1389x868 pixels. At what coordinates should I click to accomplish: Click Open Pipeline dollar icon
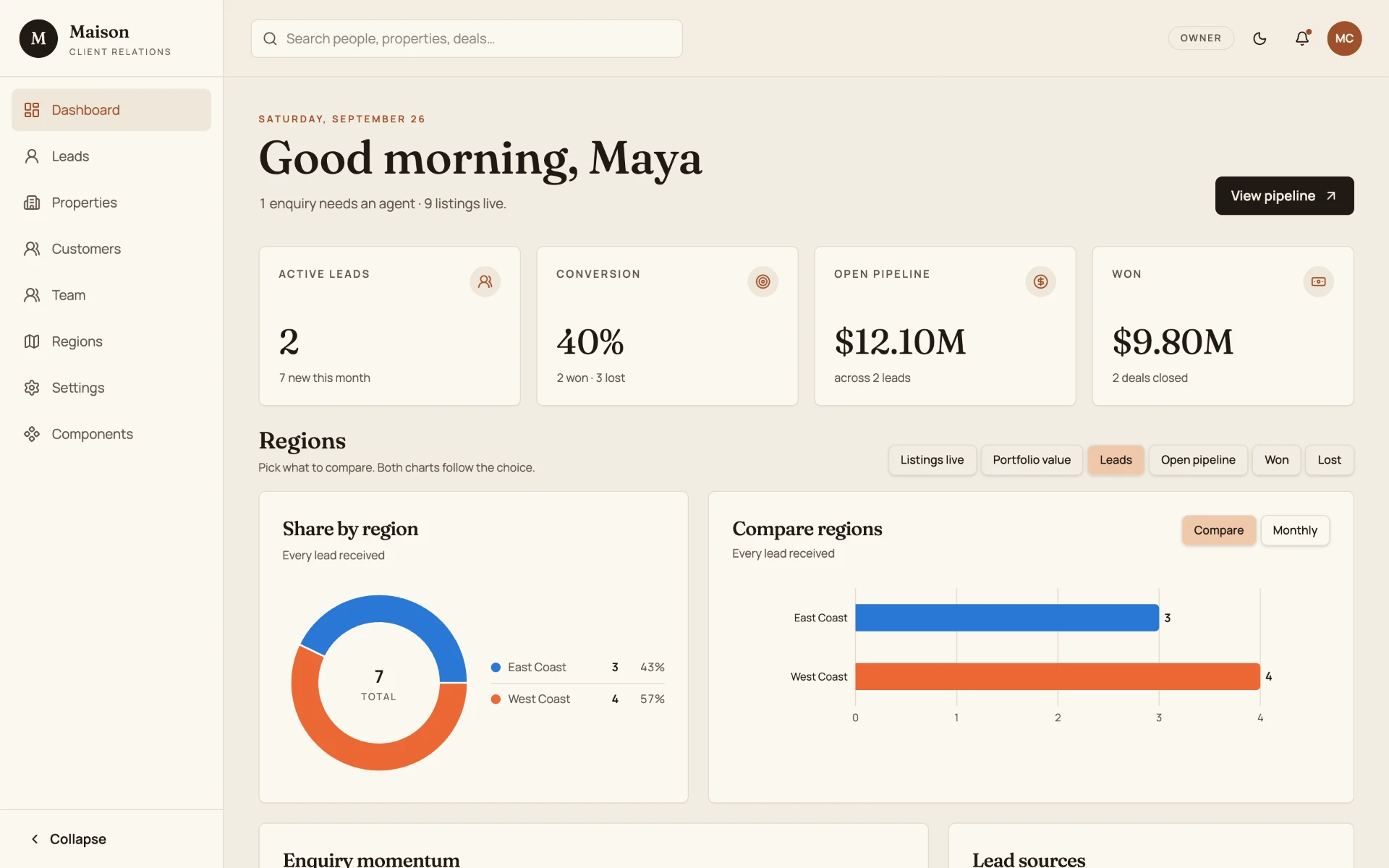[x=1040, y=281]
